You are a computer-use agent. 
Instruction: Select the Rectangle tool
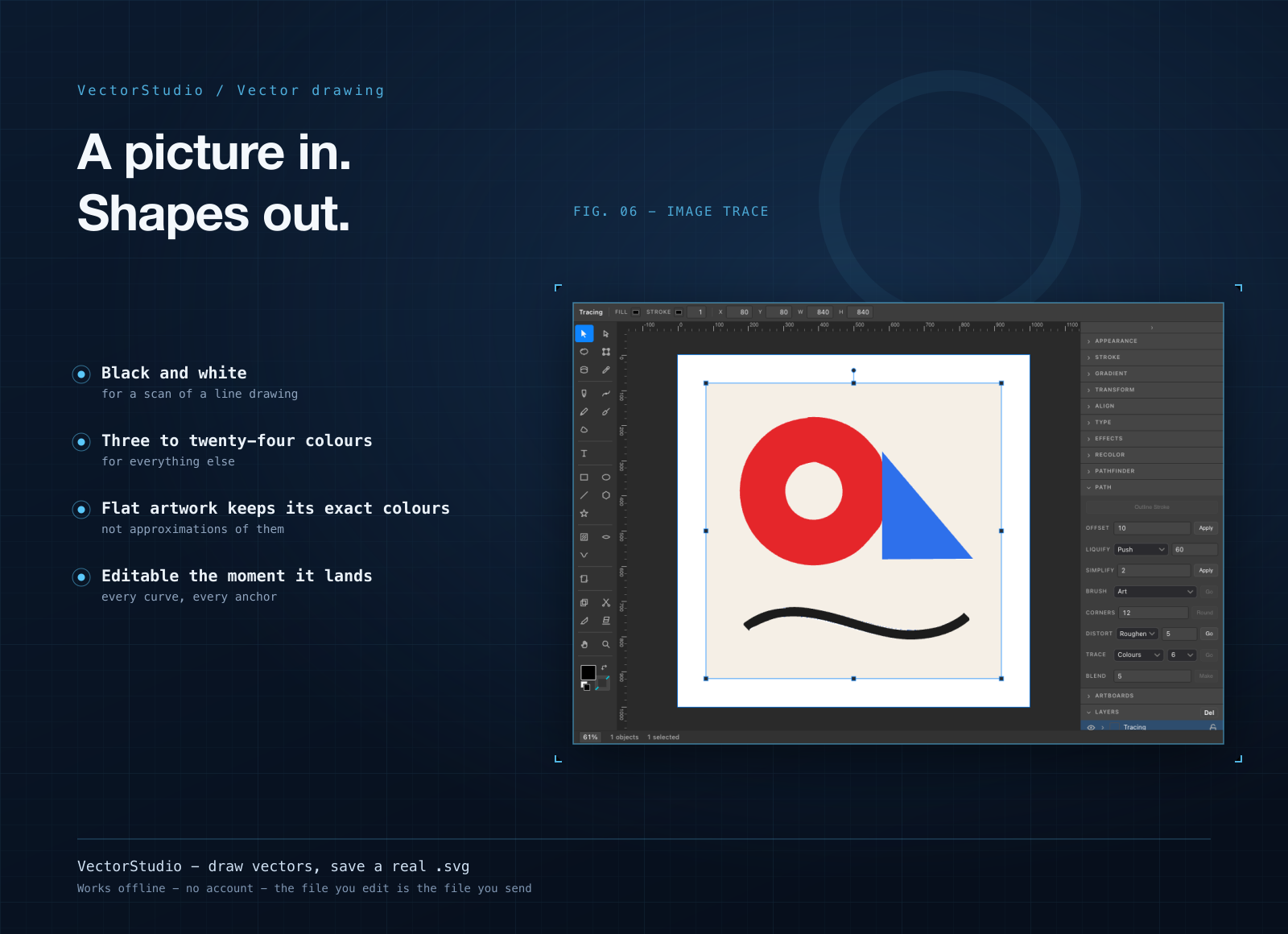click(584, 477)
